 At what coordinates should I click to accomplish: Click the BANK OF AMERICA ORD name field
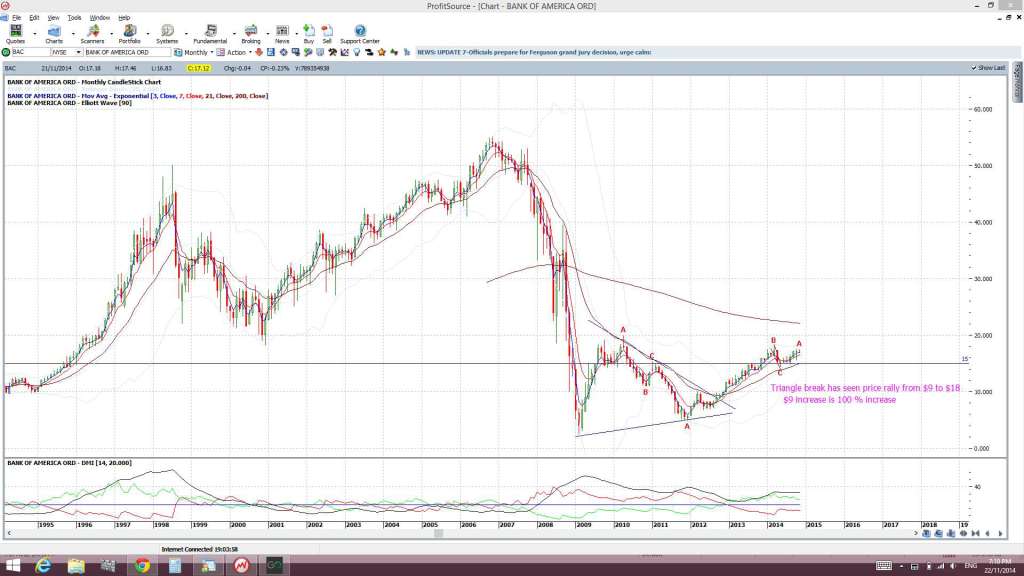click(x=127, y=52)
